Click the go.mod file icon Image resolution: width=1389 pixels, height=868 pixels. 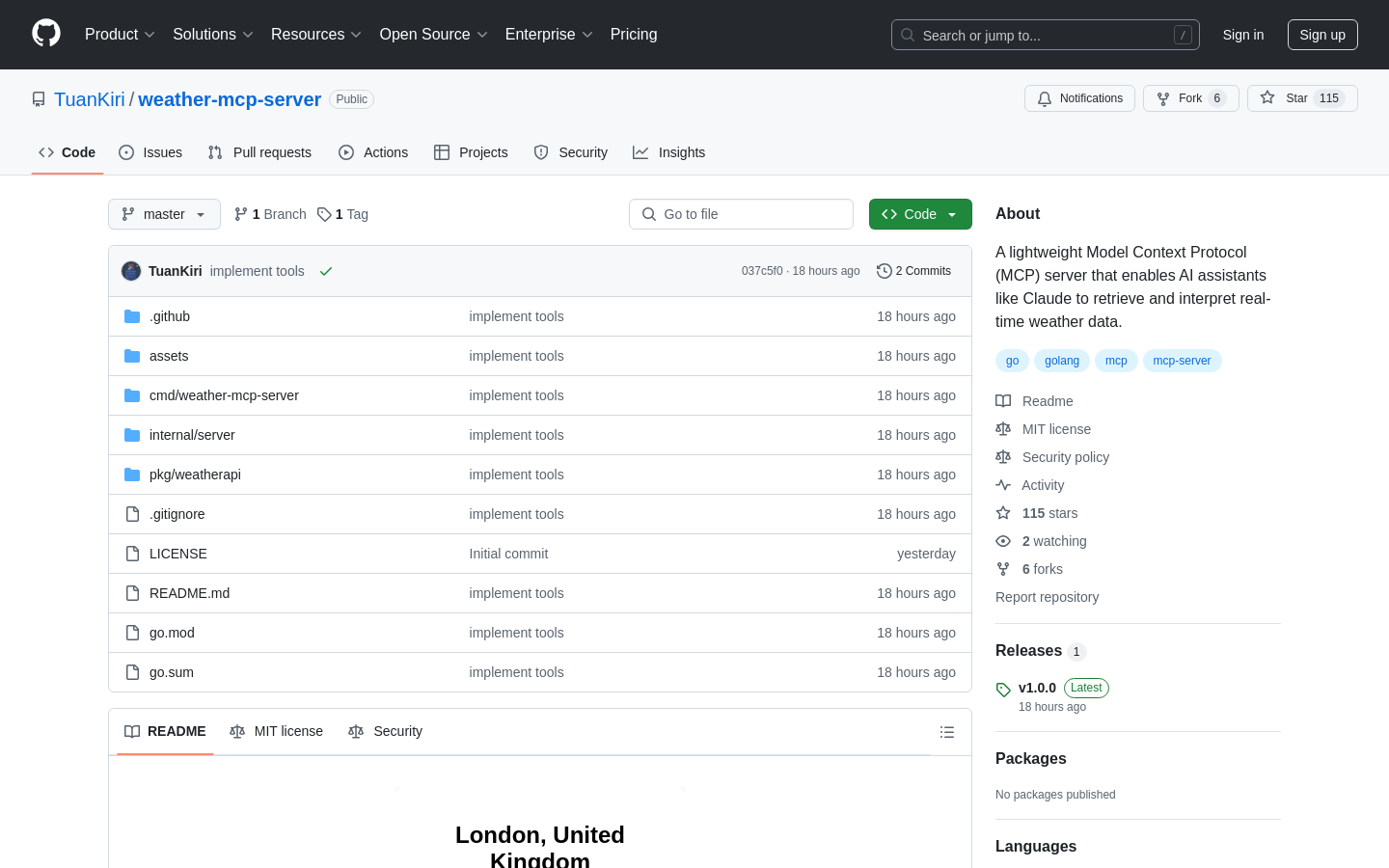(132, 633)
